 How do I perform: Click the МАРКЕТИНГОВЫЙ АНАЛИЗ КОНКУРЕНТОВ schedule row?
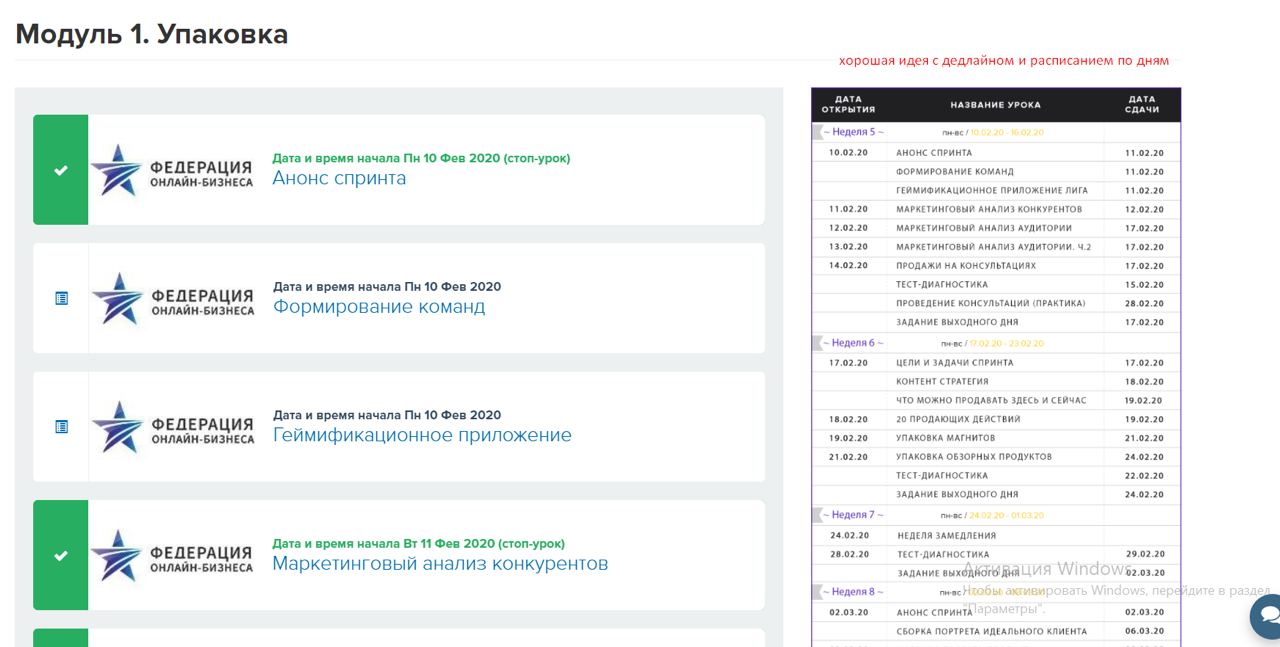[996, 209]
